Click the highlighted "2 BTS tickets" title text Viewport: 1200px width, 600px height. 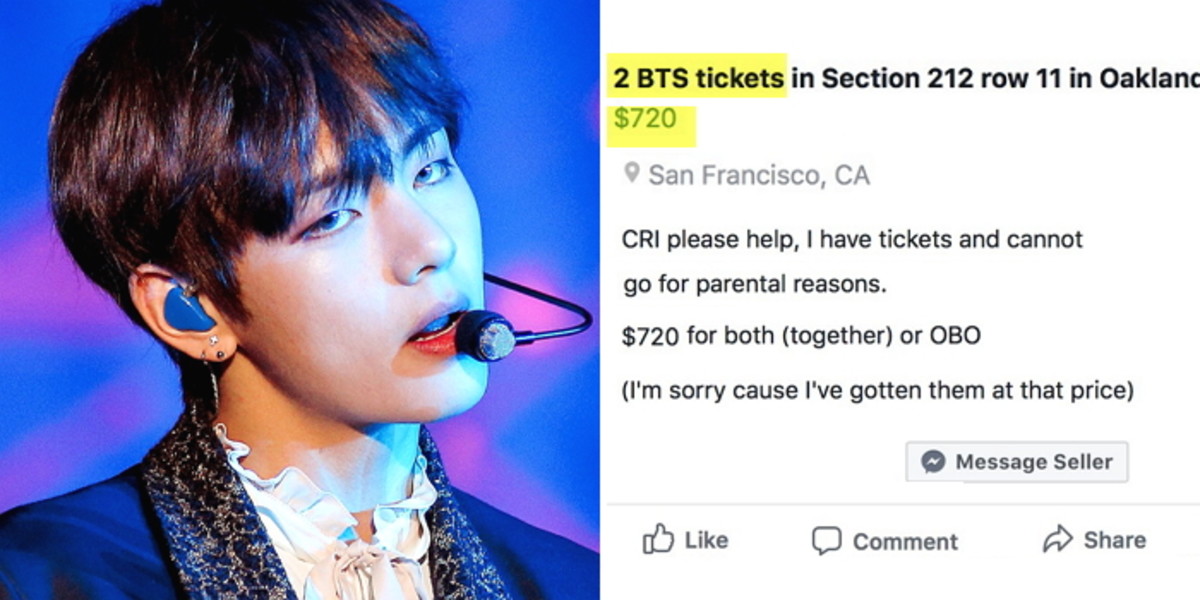click(x=699, y=77)
